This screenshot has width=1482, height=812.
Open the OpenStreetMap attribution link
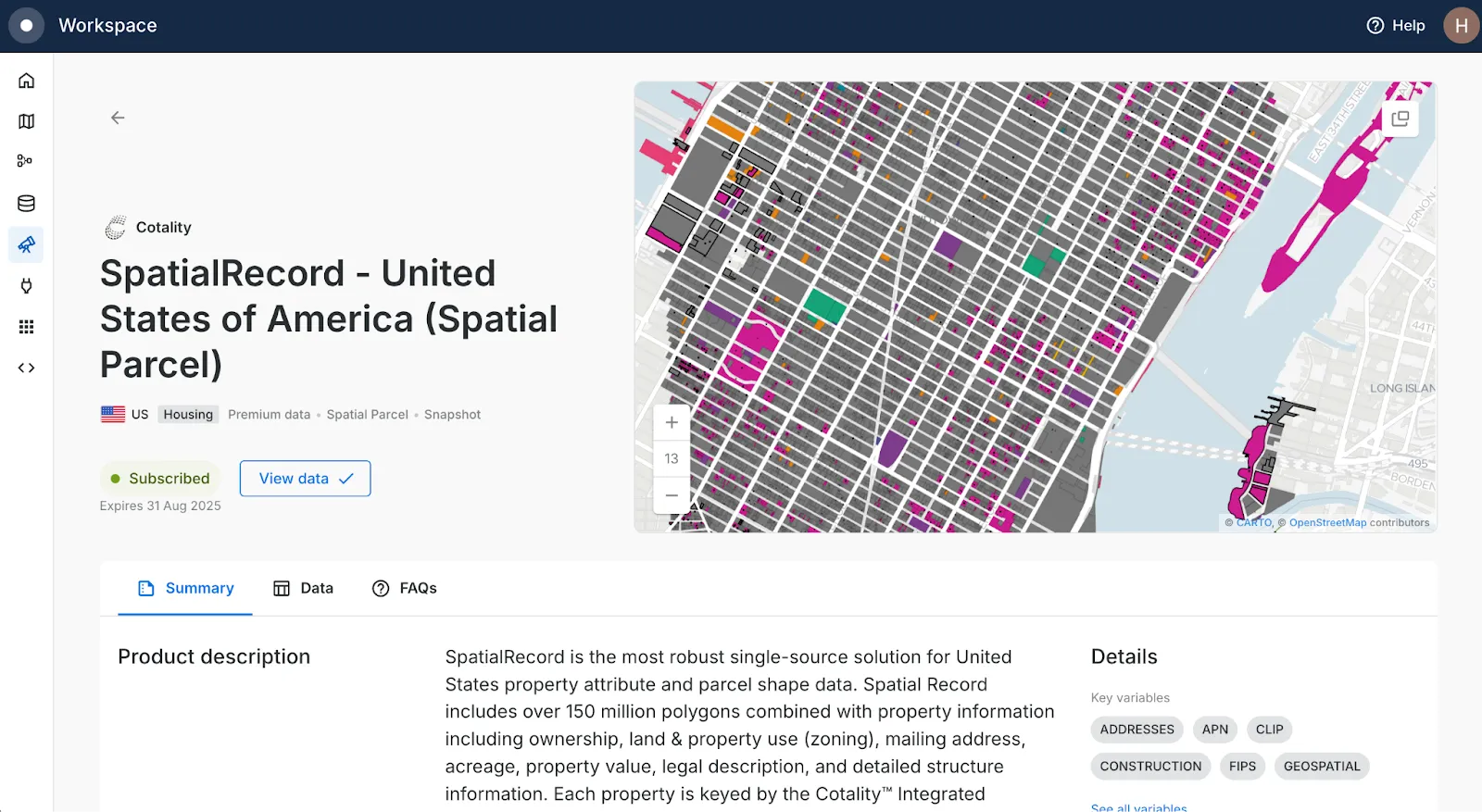[x=1327, y=523]
